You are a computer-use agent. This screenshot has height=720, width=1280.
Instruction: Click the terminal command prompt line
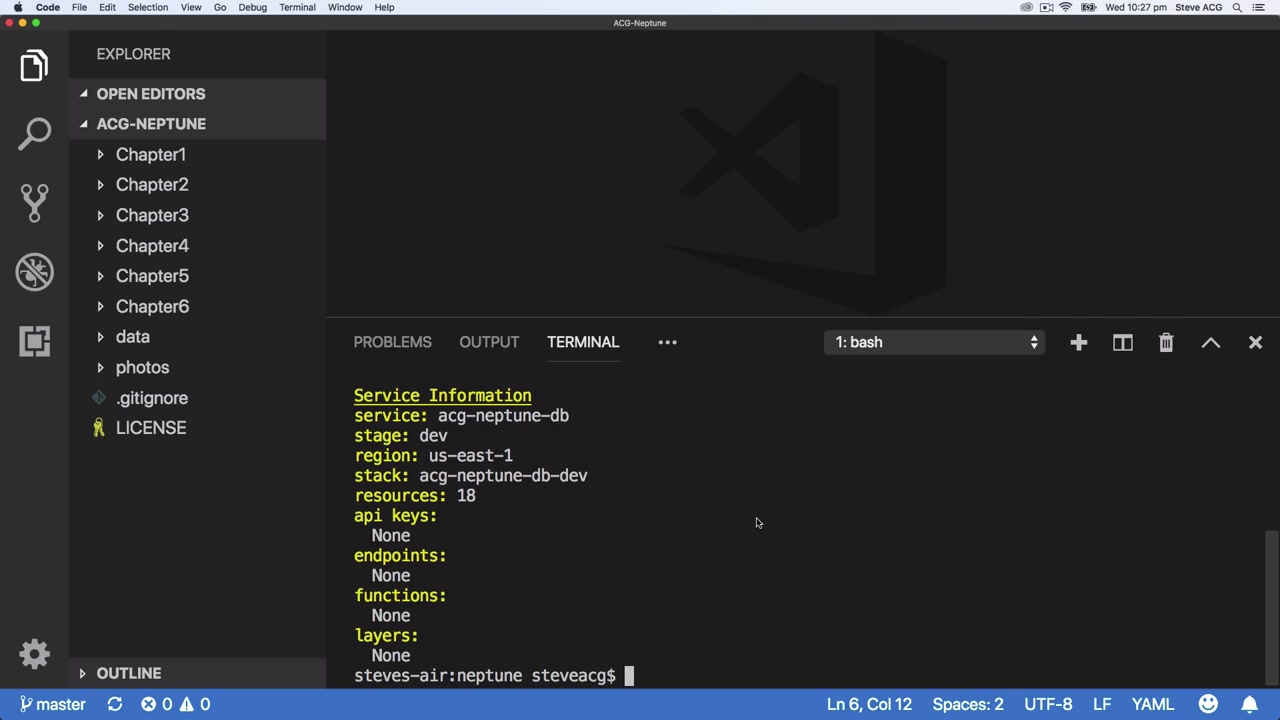(x=494, y=676)
